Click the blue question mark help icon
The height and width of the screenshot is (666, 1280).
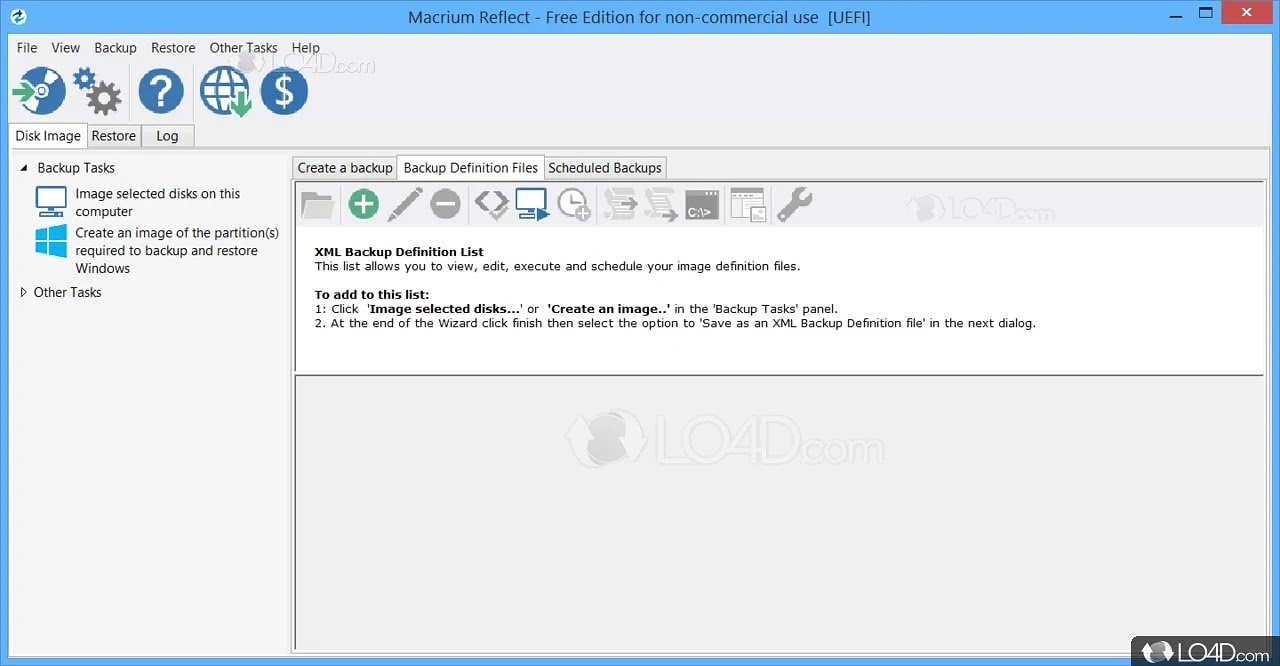pyautogui.click(x=161, y=92)
